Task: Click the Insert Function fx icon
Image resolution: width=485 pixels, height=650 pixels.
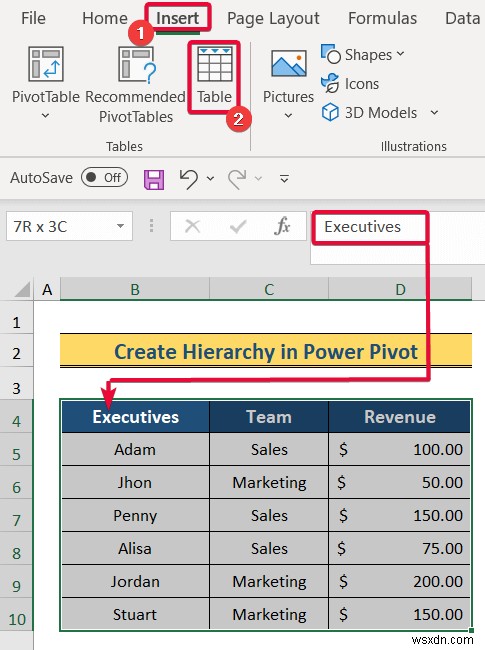Action: [x=282, y=226]
